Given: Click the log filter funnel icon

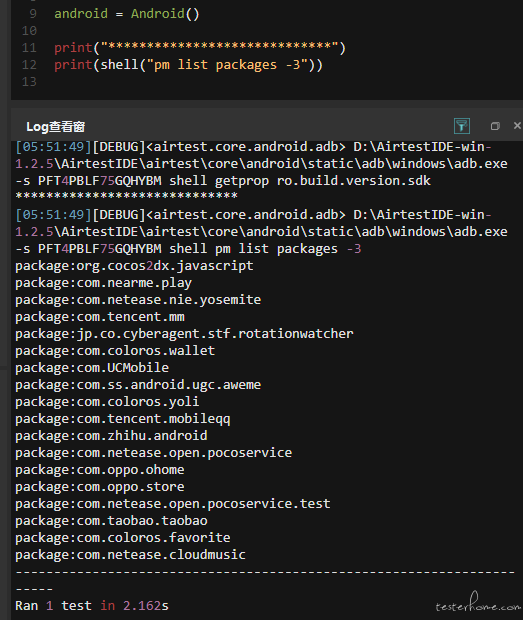Looking at the screenshot, I should [461, 126].
